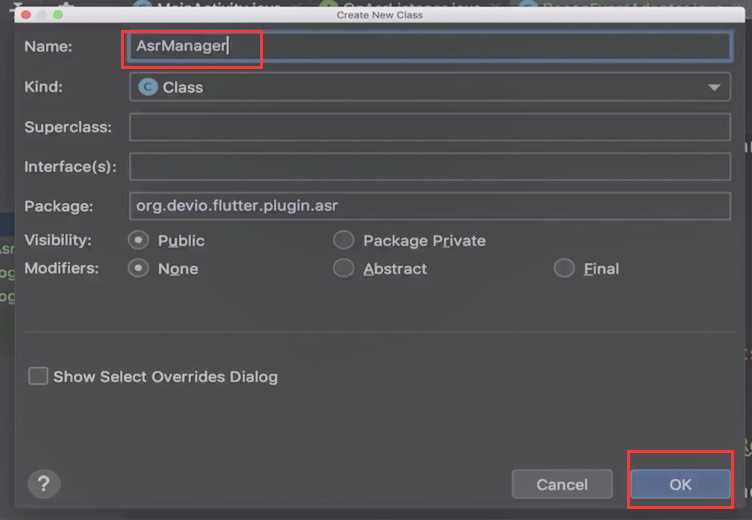Cancel the Create New Class dialog
The image size is (752, 520).
(x=562, y=484)
